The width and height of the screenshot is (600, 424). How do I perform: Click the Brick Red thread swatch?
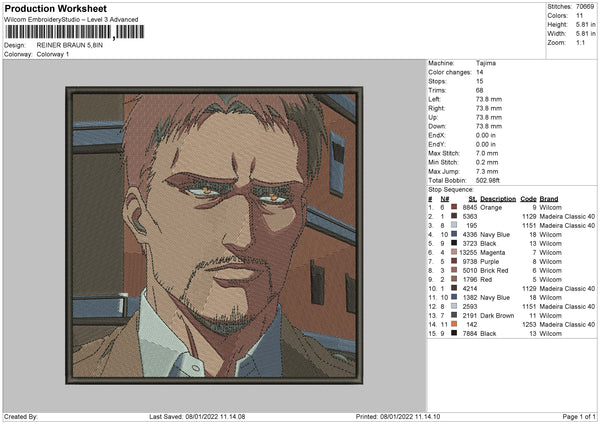tap(454, 271)
